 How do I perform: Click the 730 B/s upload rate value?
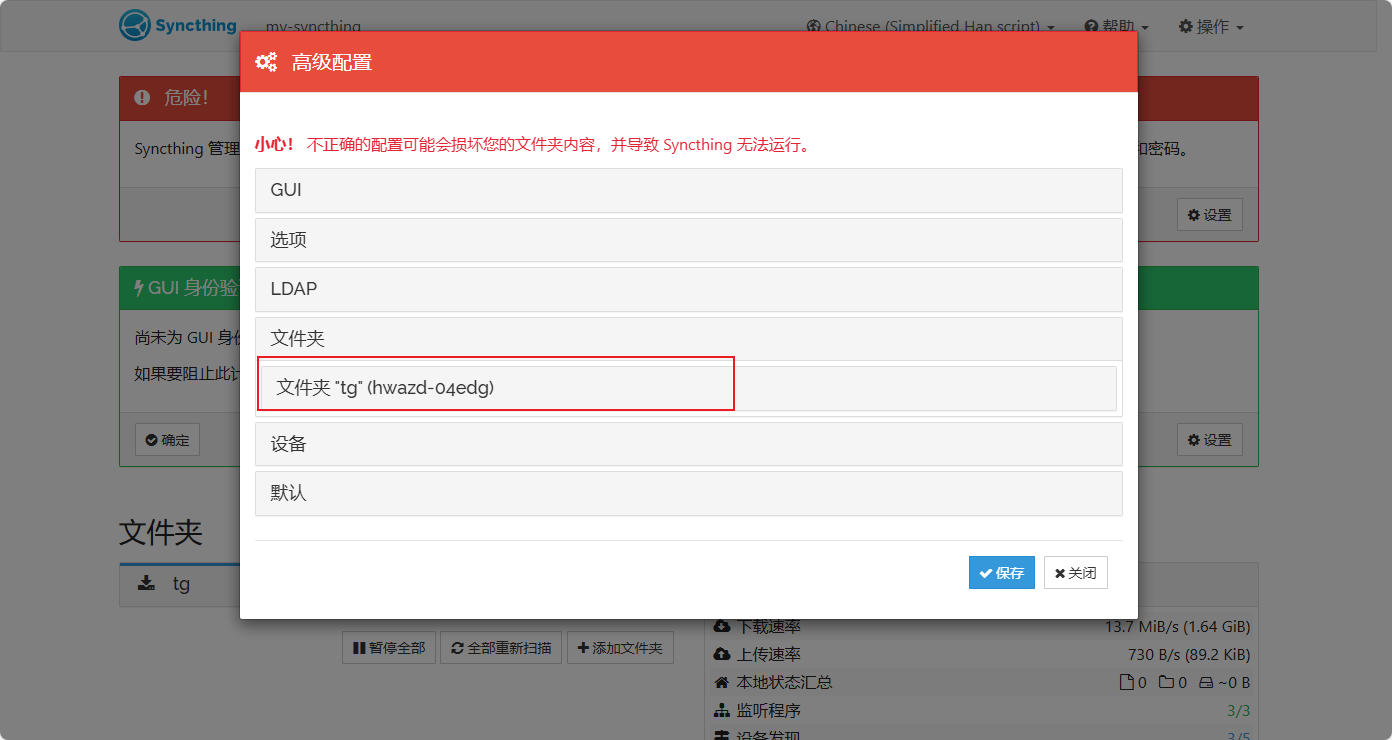1189,655
